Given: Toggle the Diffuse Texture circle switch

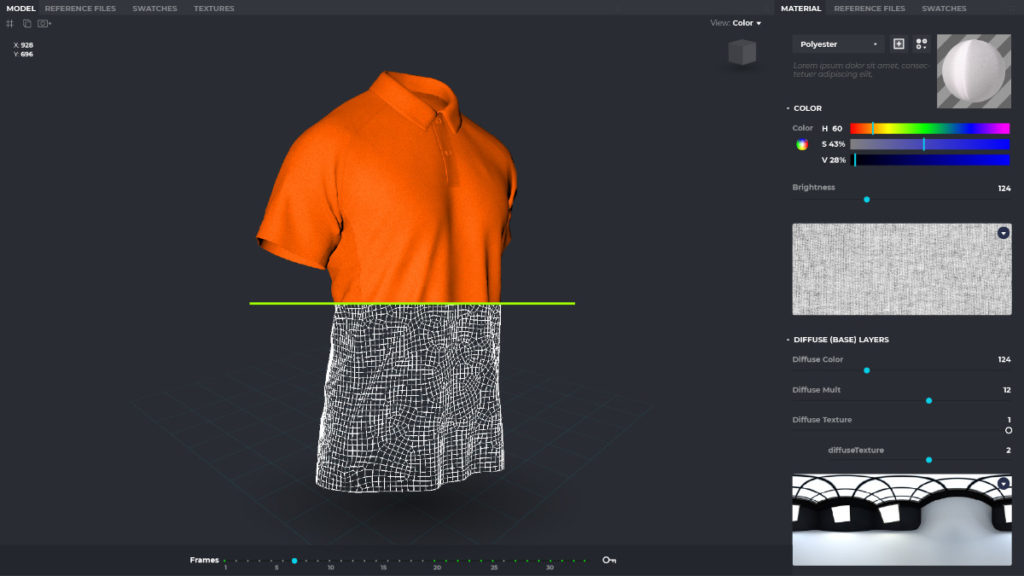Looking at the screenshot, I should (1008, 430).
